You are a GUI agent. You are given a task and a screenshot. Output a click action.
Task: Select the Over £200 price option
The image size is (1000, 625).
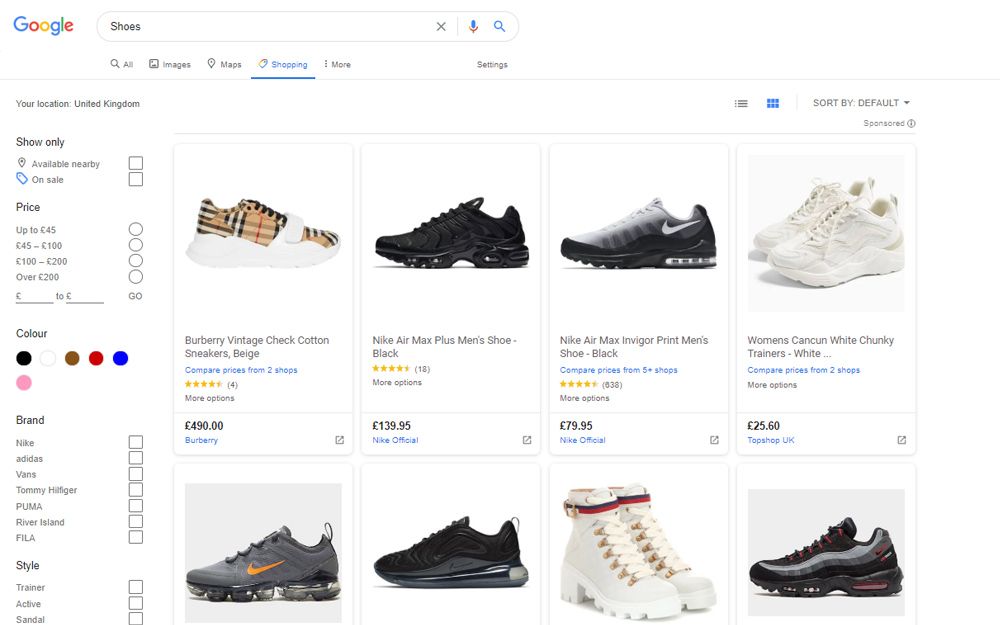point(136,277)
